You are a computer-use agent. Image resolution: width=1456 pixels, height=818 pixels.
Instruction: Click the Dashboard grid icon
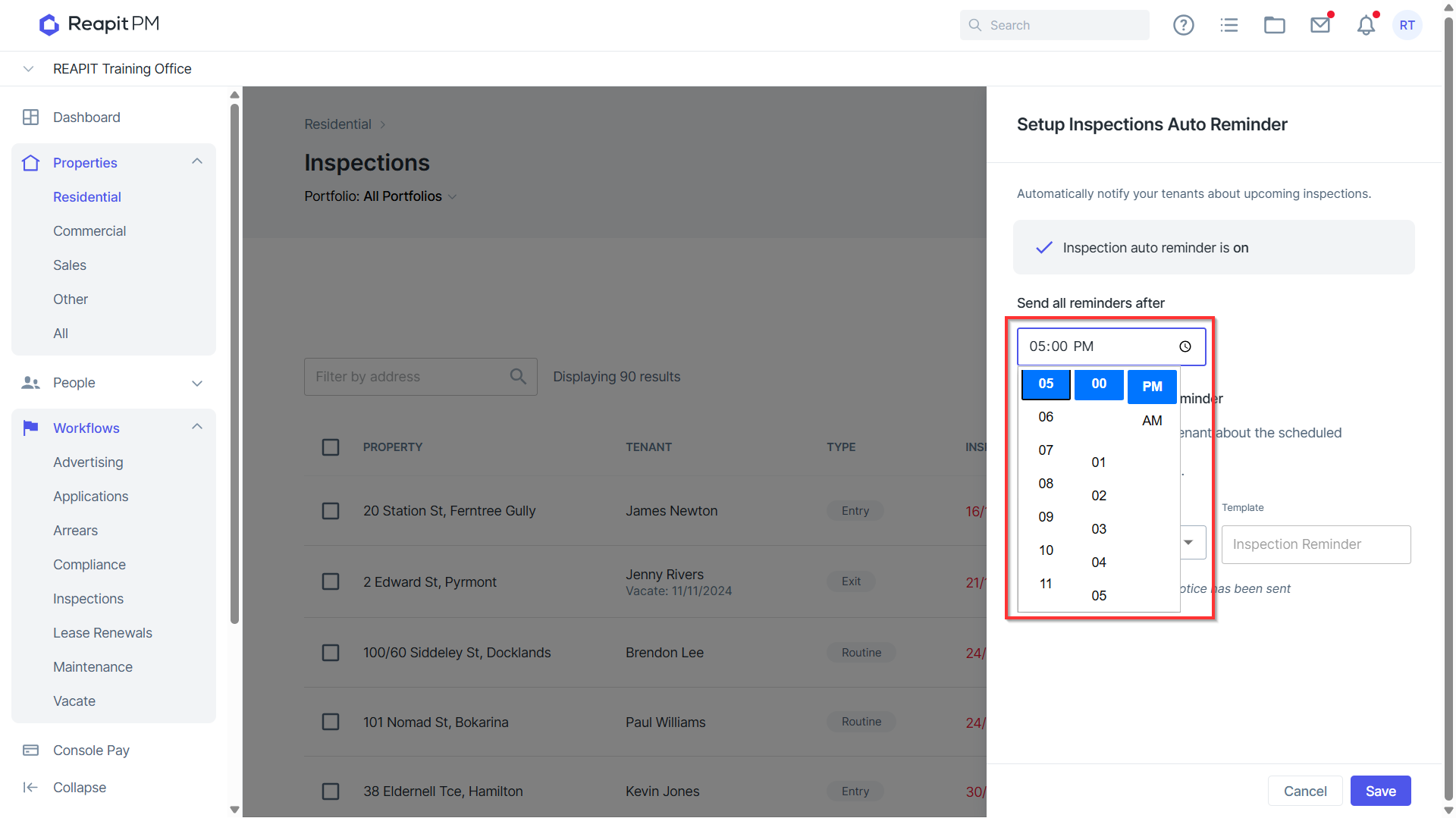(x=30, y=117)
